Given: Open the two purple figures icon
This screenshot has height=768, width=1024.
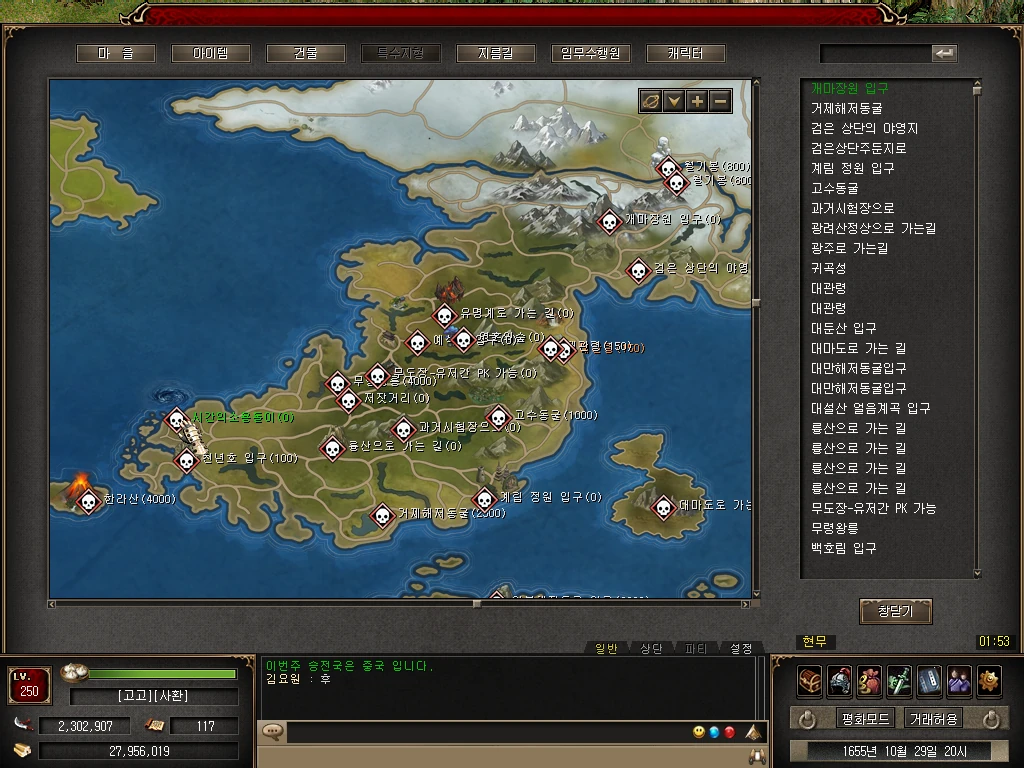Looking at the screenshot, I should tap(959, 682).
